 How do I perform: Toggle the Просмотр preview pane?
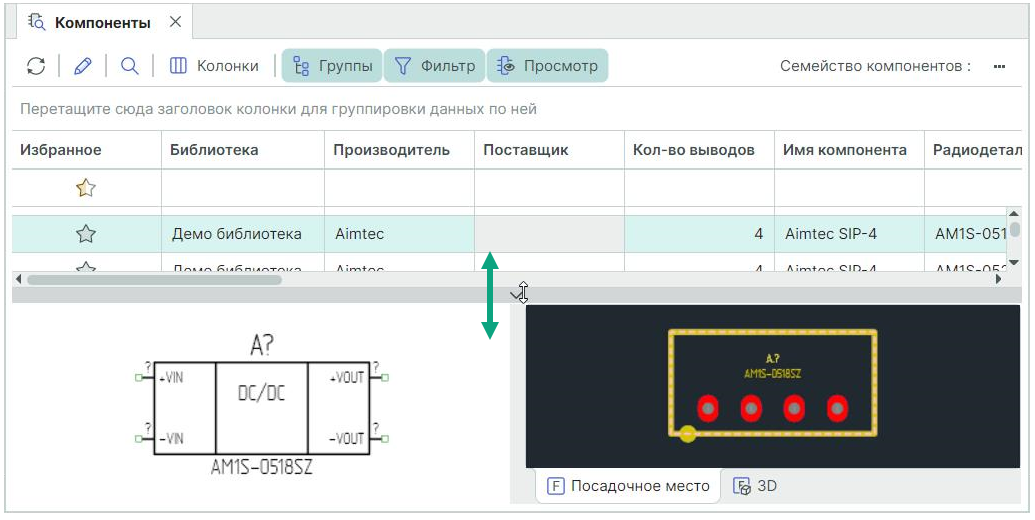click(x=548, y=66)
